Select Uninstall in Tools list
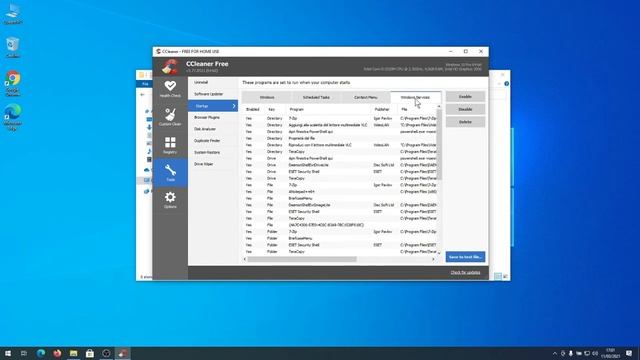640x360 pixels. tap(213, 82)
